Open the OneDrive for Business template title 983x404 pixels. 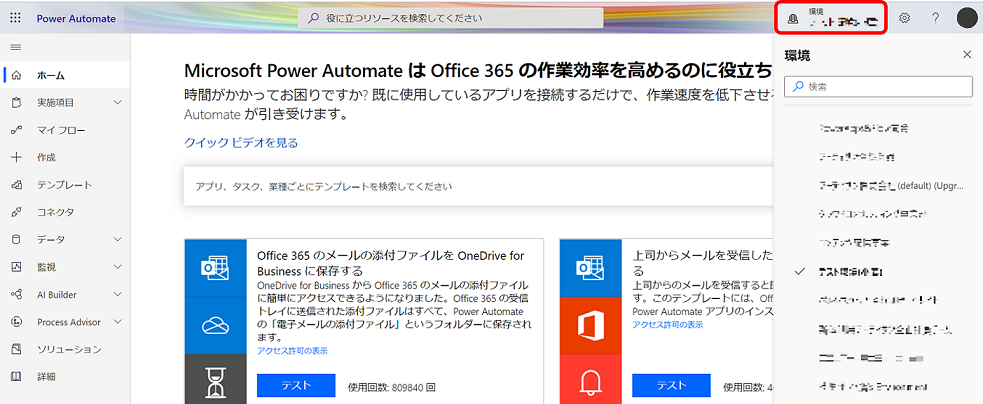click(391, 263)
